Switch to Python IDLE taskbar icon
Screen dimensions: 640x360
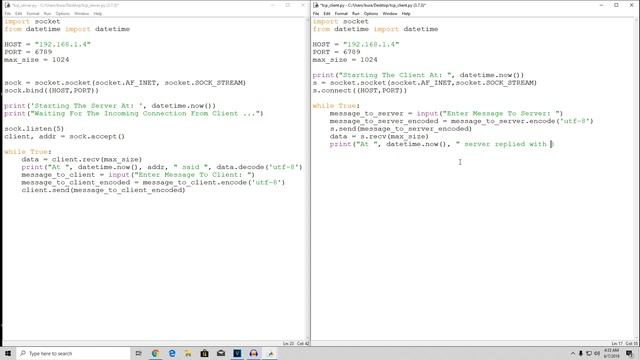[x=270, y=353]
